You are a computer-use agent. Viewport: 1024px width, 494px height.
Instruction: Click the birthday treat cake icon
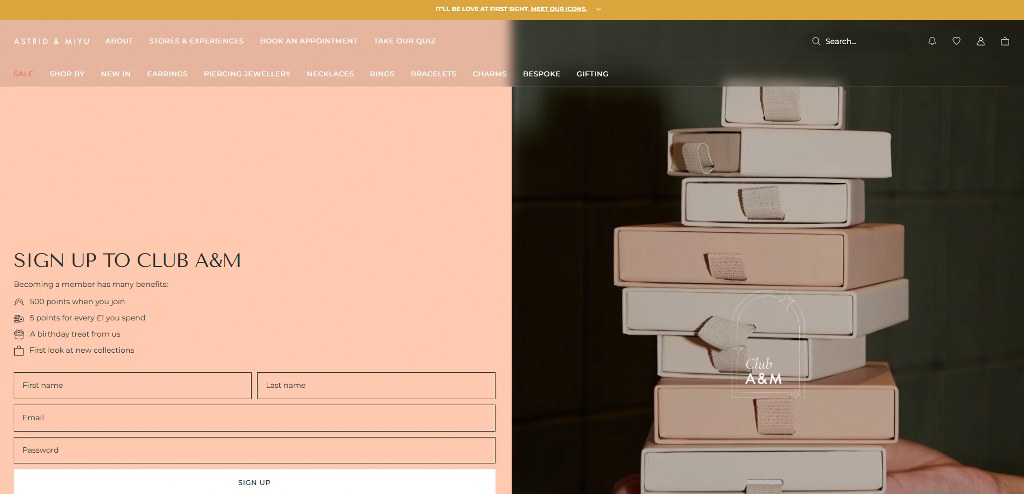19,334
